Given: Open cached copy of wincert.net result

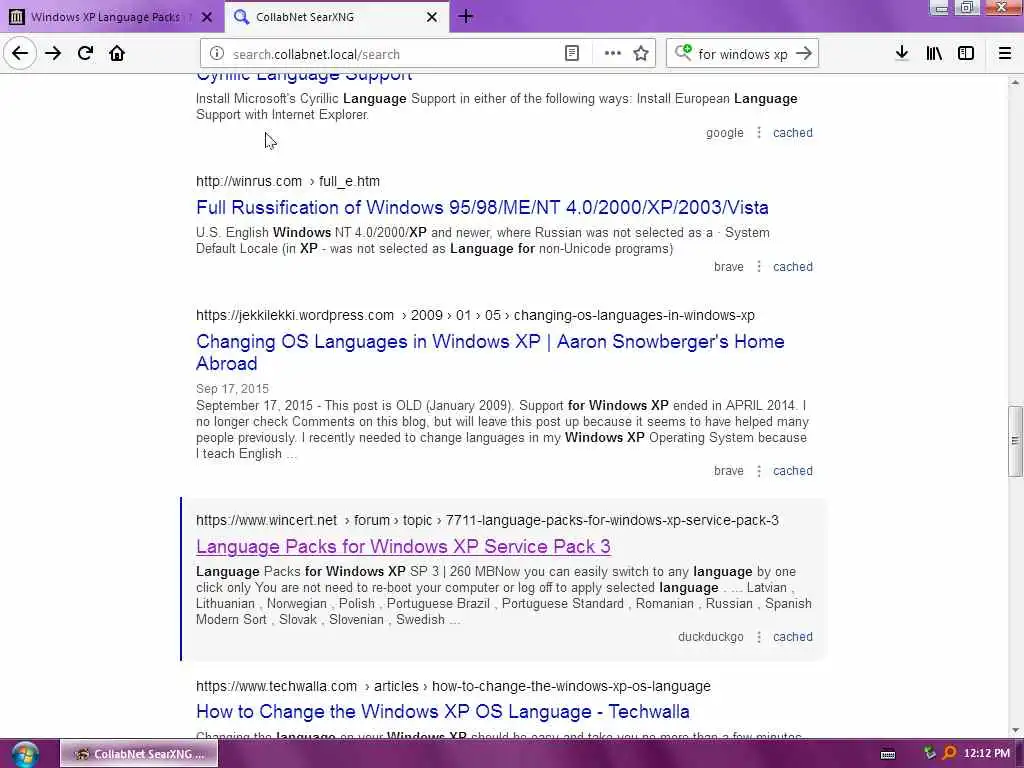Looking at the screenshot, I should pyautogui.click(x=793, y=637).
